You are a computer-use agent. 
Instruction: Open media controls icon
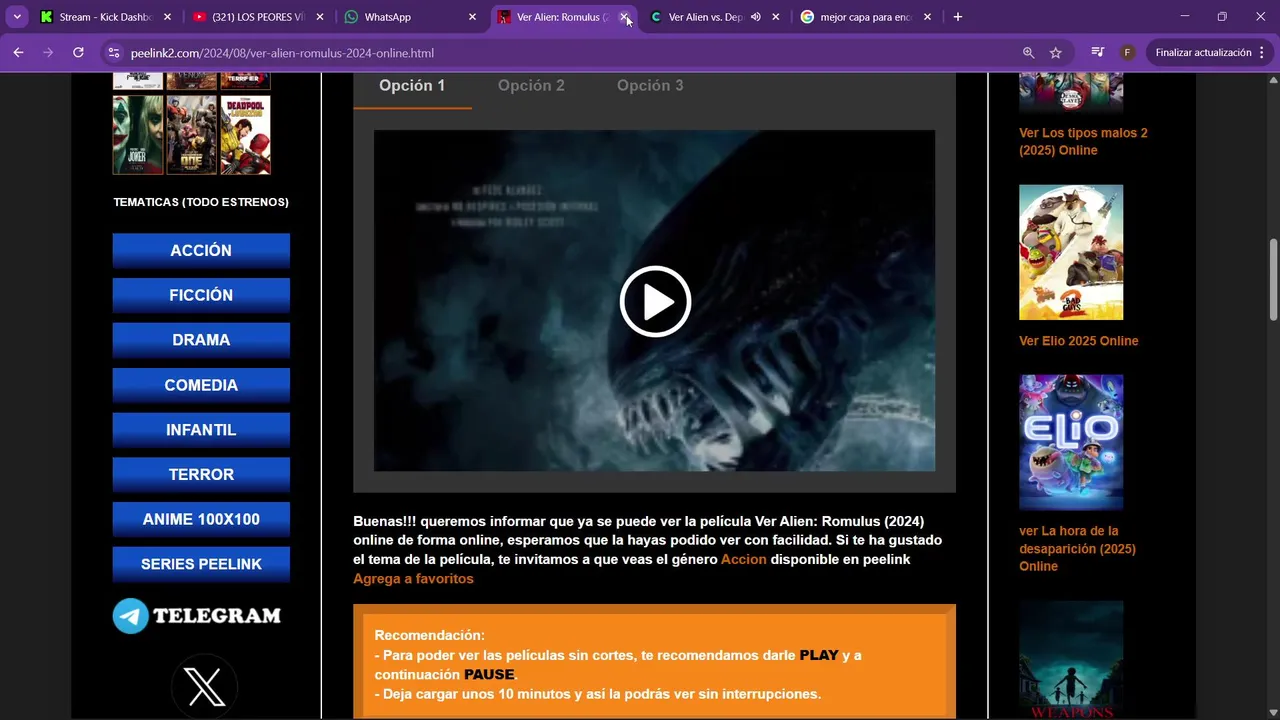click(x=1098, y=53)
